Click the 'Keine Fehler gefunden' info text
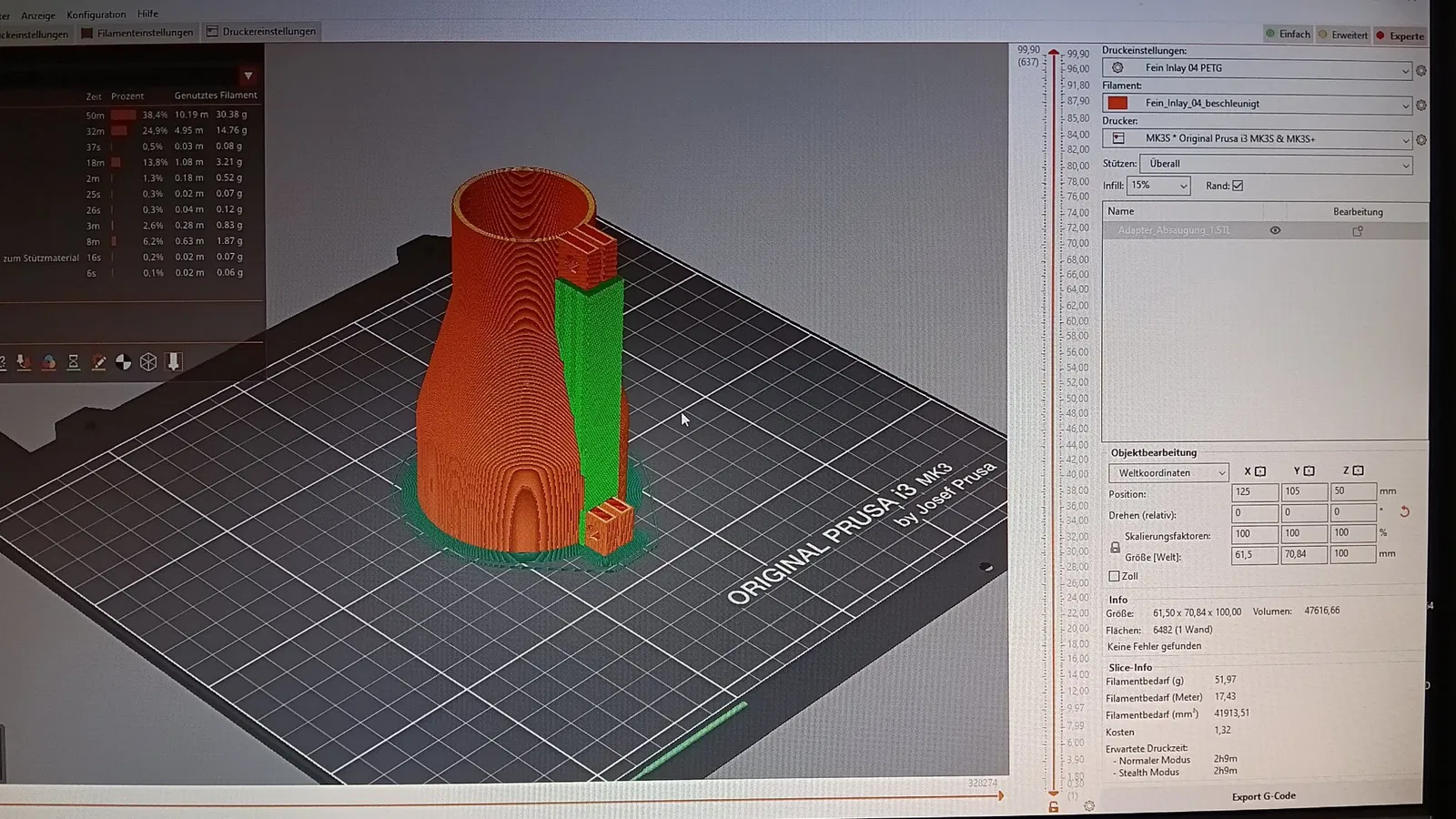Screen dimensions: 1456x819 click(1154, 646)
